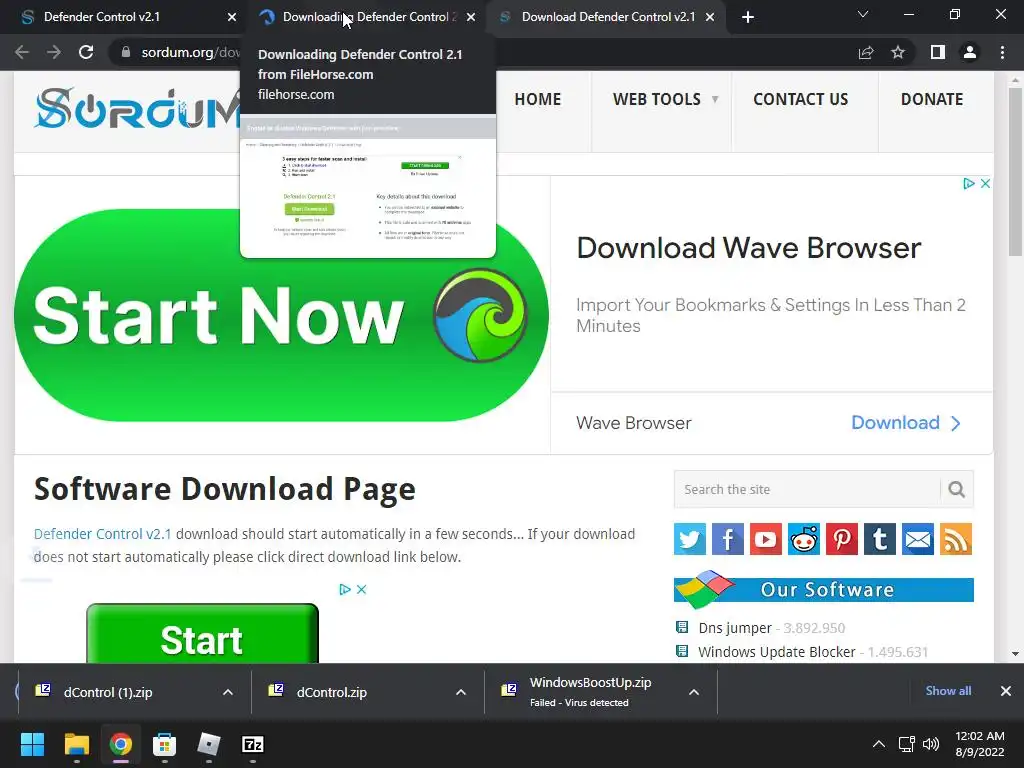
Task: Open Microsoft Store from taskbar
Action: click(x=165, y=744)
